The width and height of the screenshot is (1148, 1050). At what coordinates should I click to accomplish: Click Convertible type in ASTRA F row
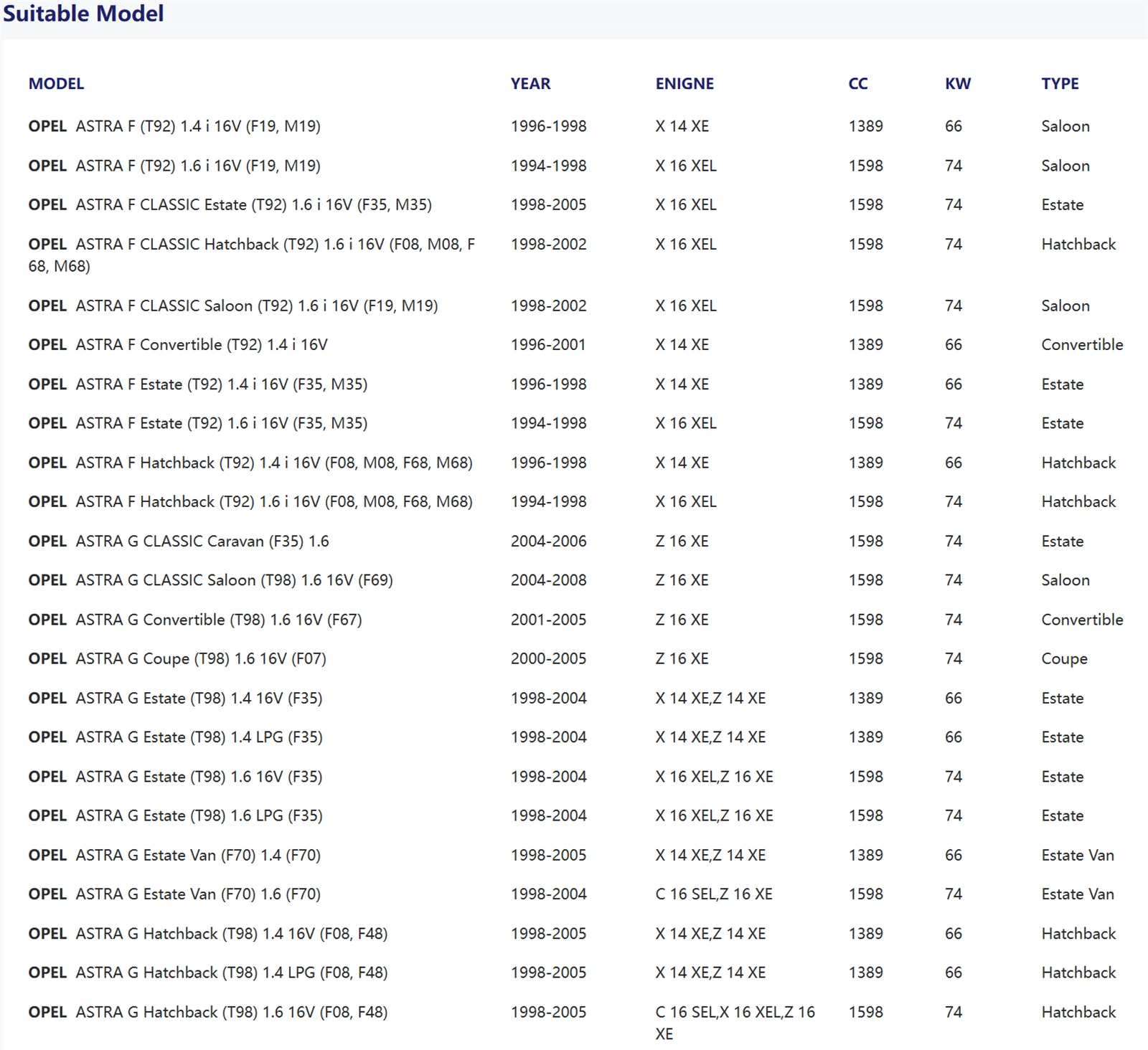click(1083, 344)
